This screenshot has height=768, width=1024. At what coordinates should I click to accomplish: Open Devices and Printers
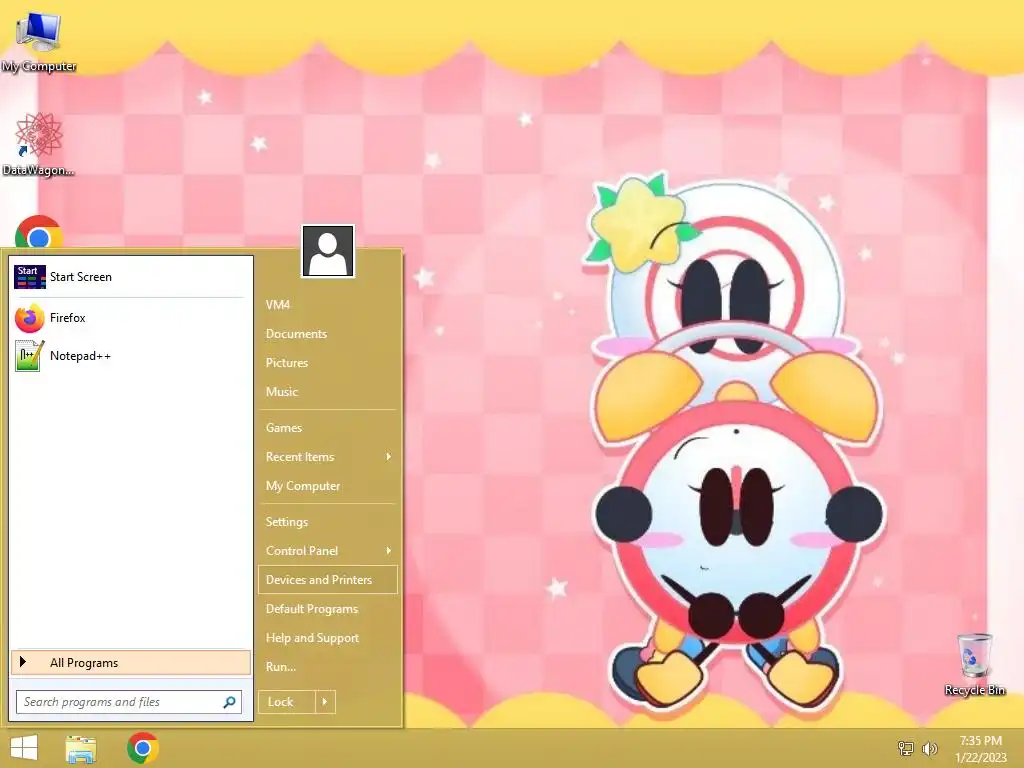point(328,580)
